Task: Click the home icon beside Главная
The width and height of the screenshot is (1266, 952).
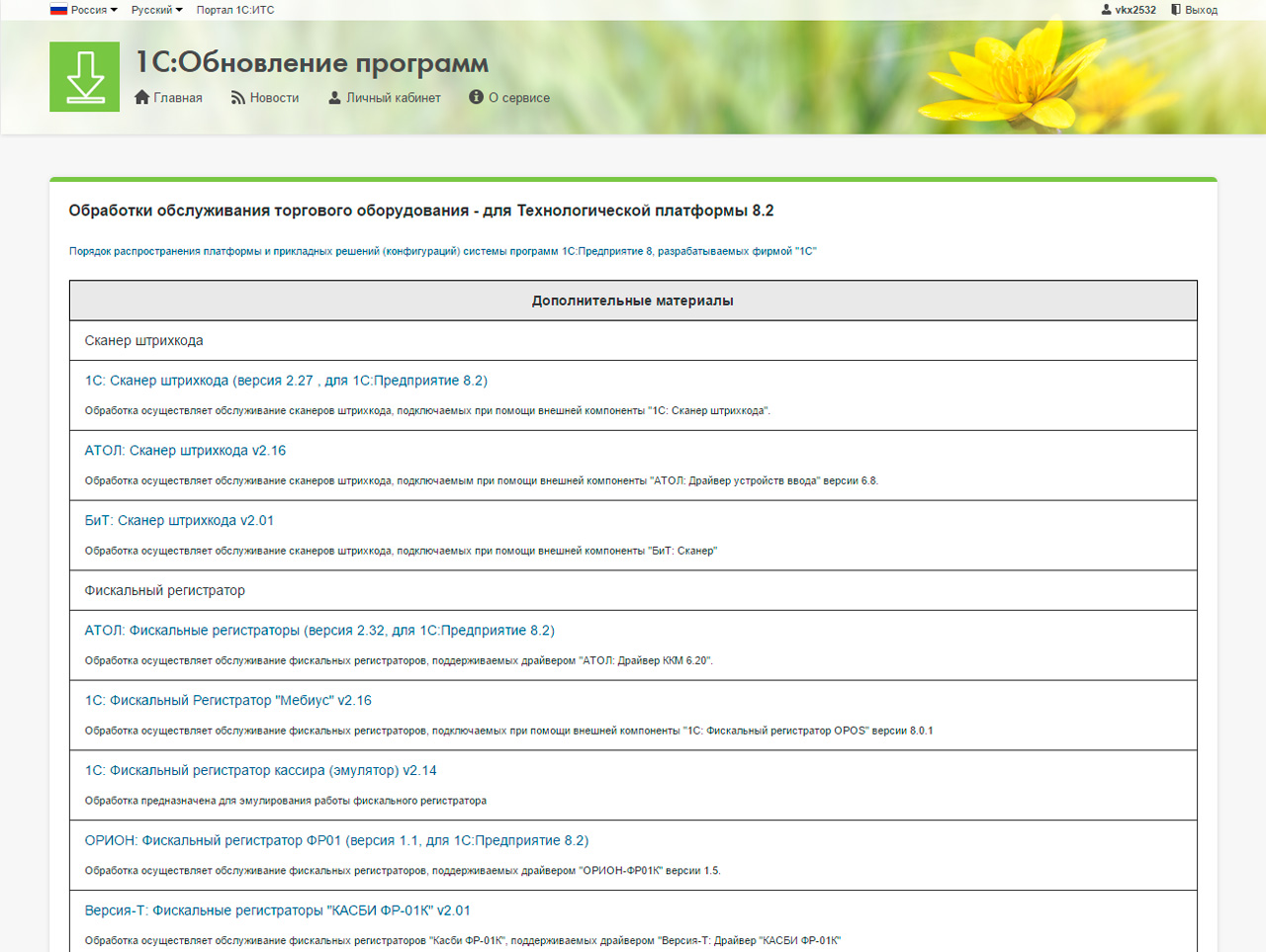Action: (x=141, y=97)
